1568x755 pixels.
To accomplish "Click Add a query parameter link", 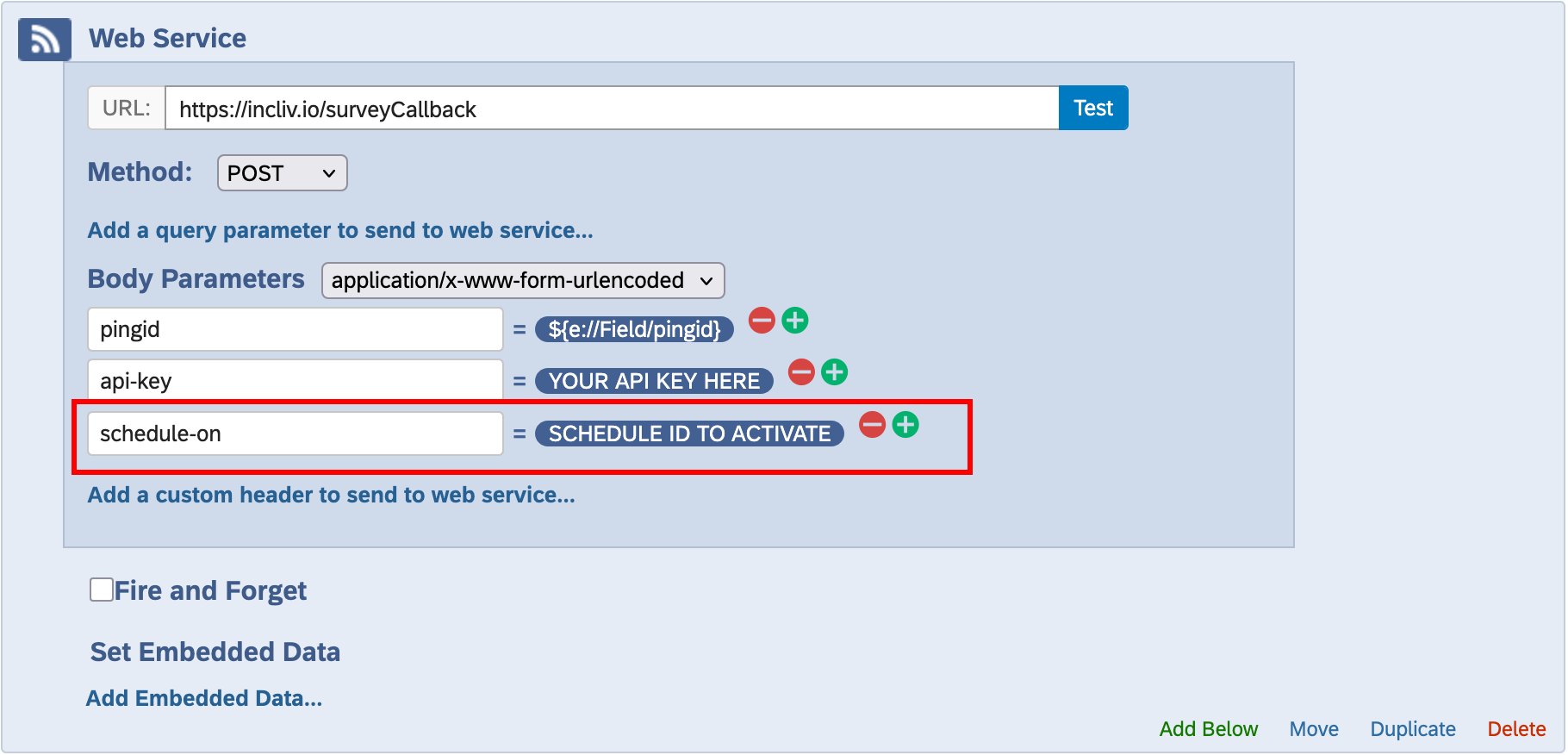I will (340, 231).
